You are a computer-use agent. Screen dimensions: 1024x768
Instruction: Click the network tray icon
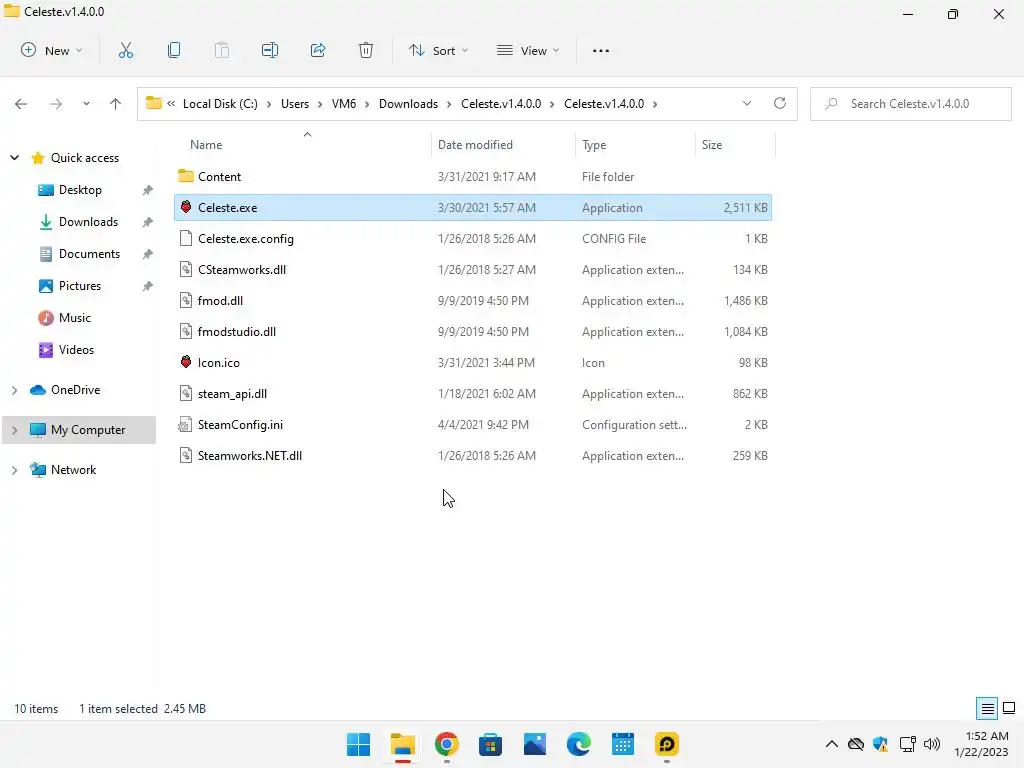(907, 744)
